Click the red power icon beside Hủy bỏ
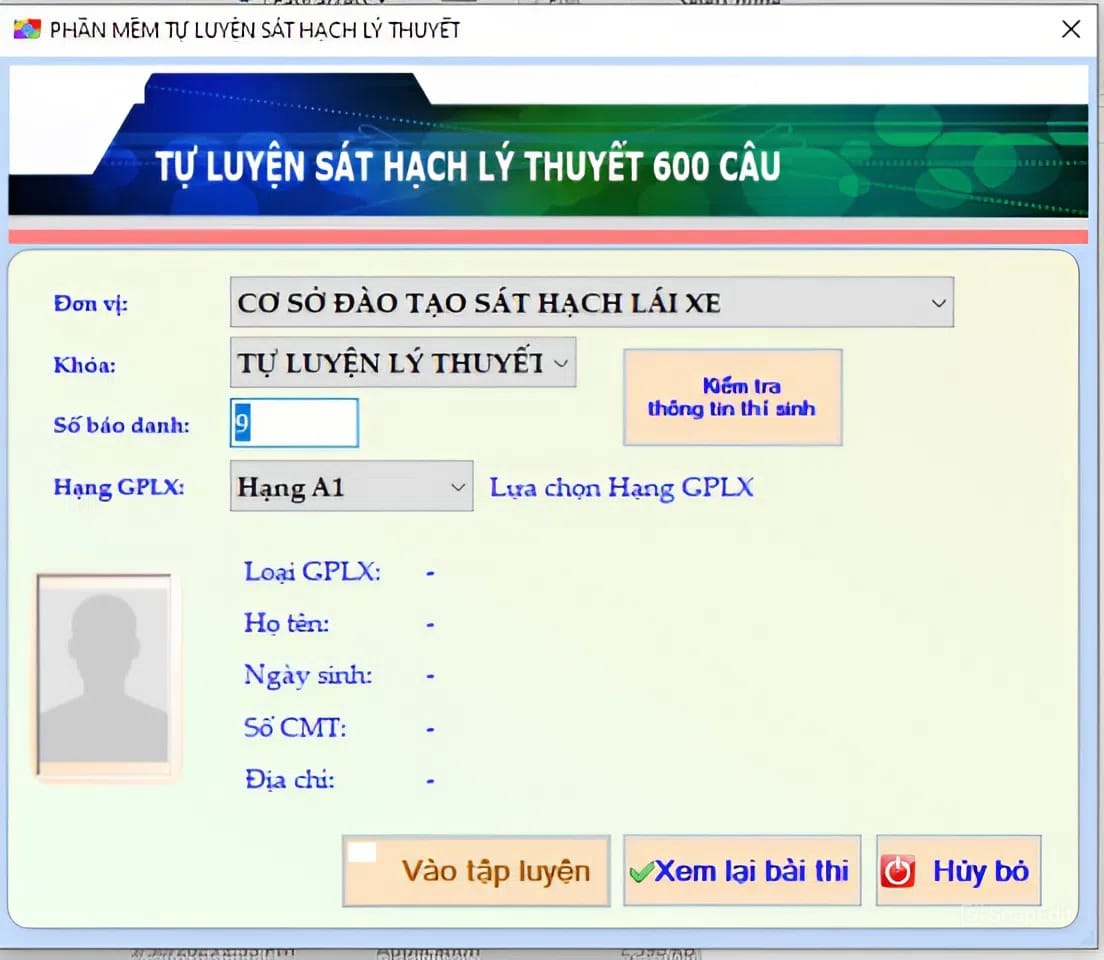 point(897,871)
